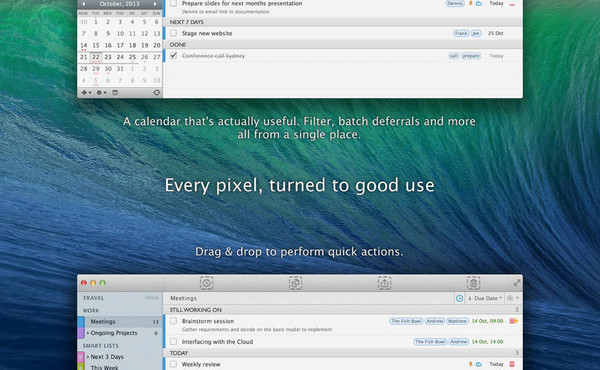This screenshot has width=600, height=370.
Task: Click the '14 Oct, 09:00' due date
Action: point(488,321)
